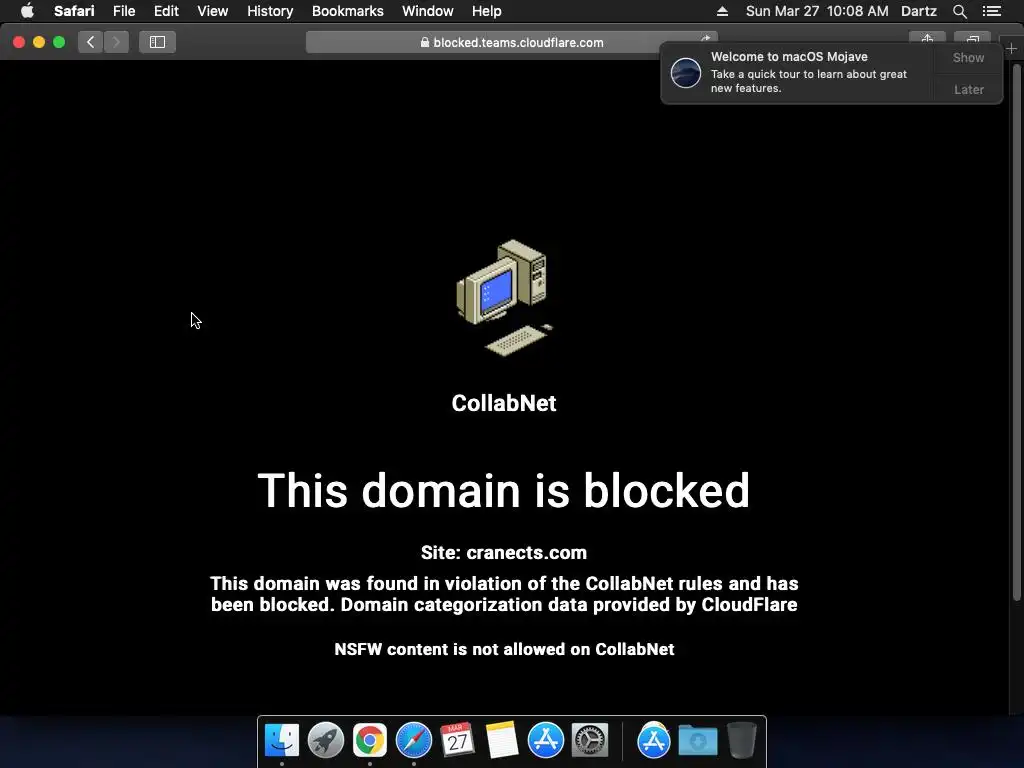Click the green full screen button

click(59, 42)
